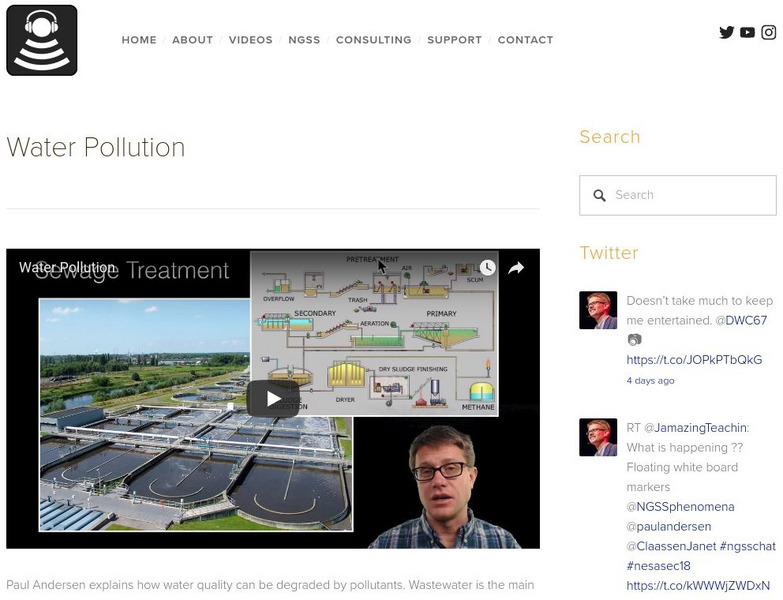Open the t.co/kWWWjZWDxN link
The width and height of the screenshot is (783, 600).
pyautogui.click(x=698, y=586)
